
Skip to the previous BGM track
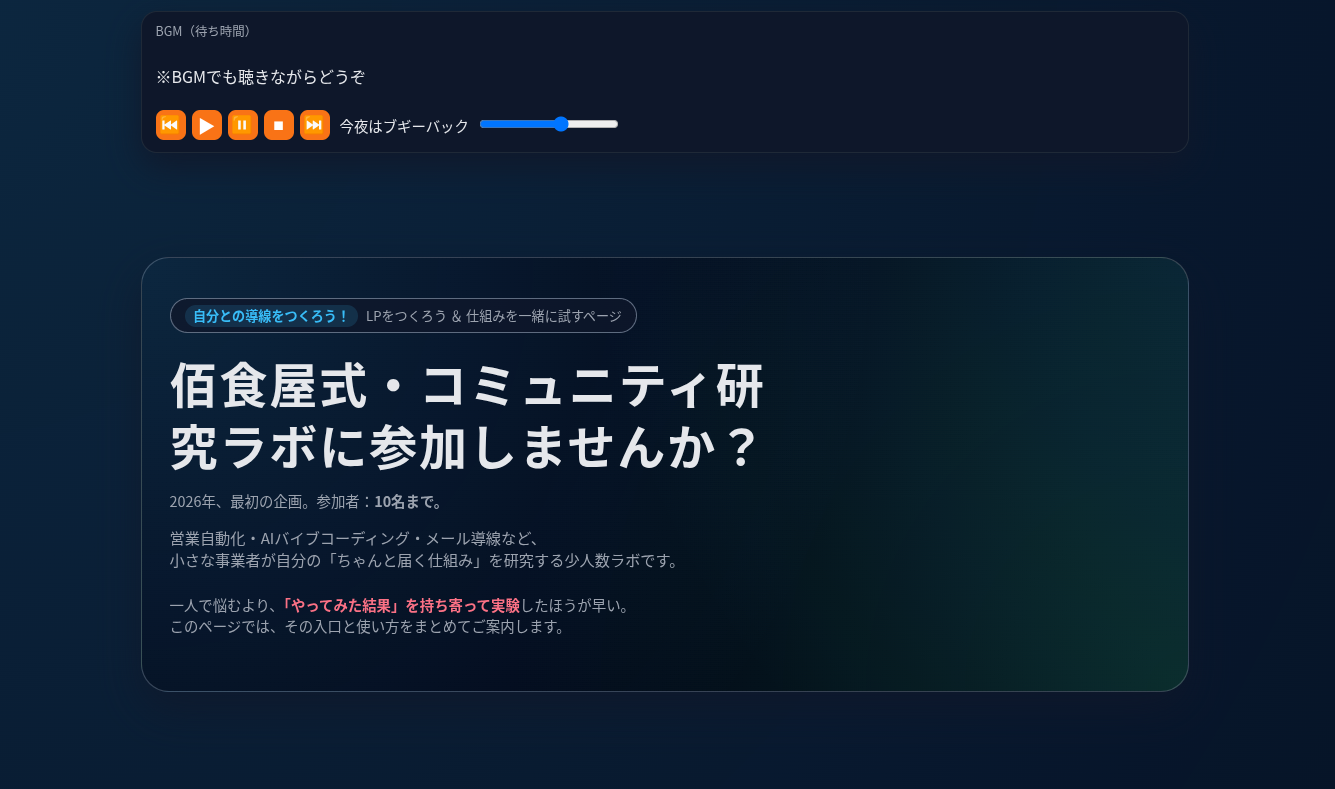tap(171, 125)
